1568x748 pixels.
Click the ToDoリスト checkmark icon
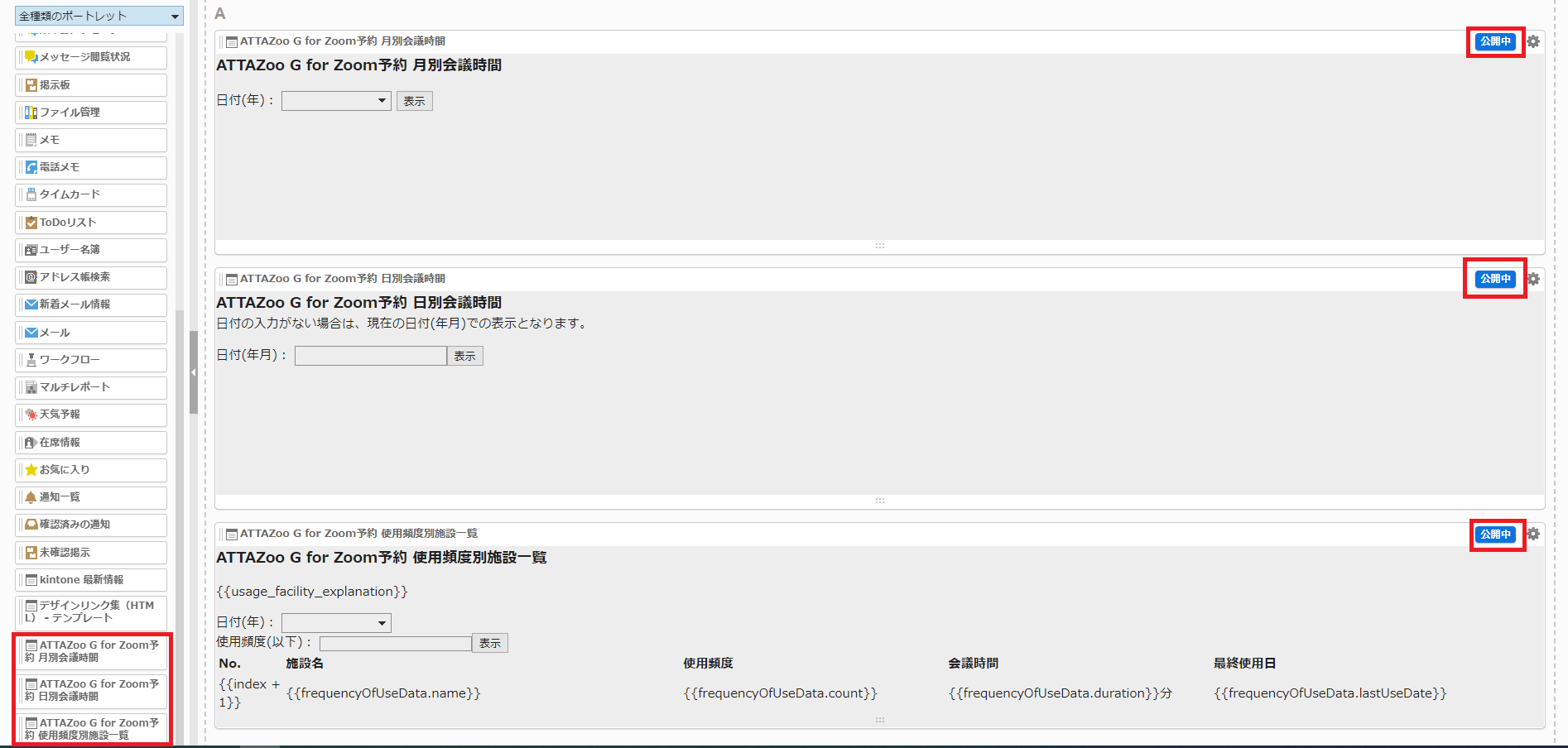coord(31,223)
